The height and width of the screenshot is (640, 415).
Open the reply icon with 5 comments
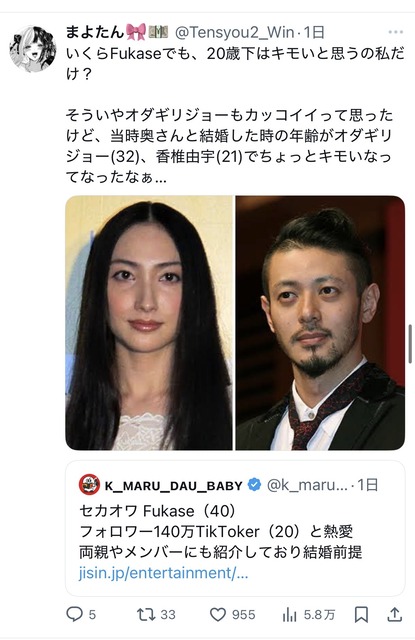point(75,614)
